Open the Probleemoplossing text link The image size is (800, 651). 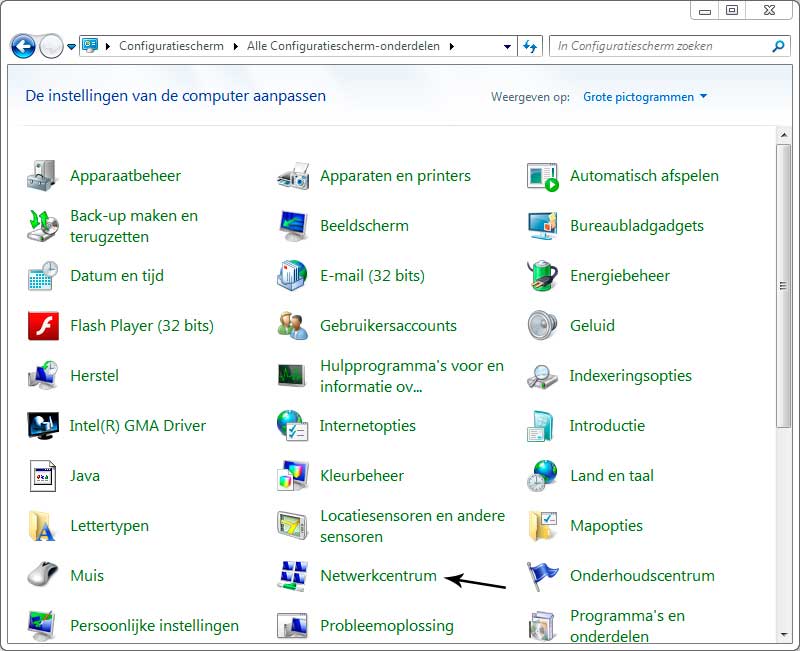[387, 626]
